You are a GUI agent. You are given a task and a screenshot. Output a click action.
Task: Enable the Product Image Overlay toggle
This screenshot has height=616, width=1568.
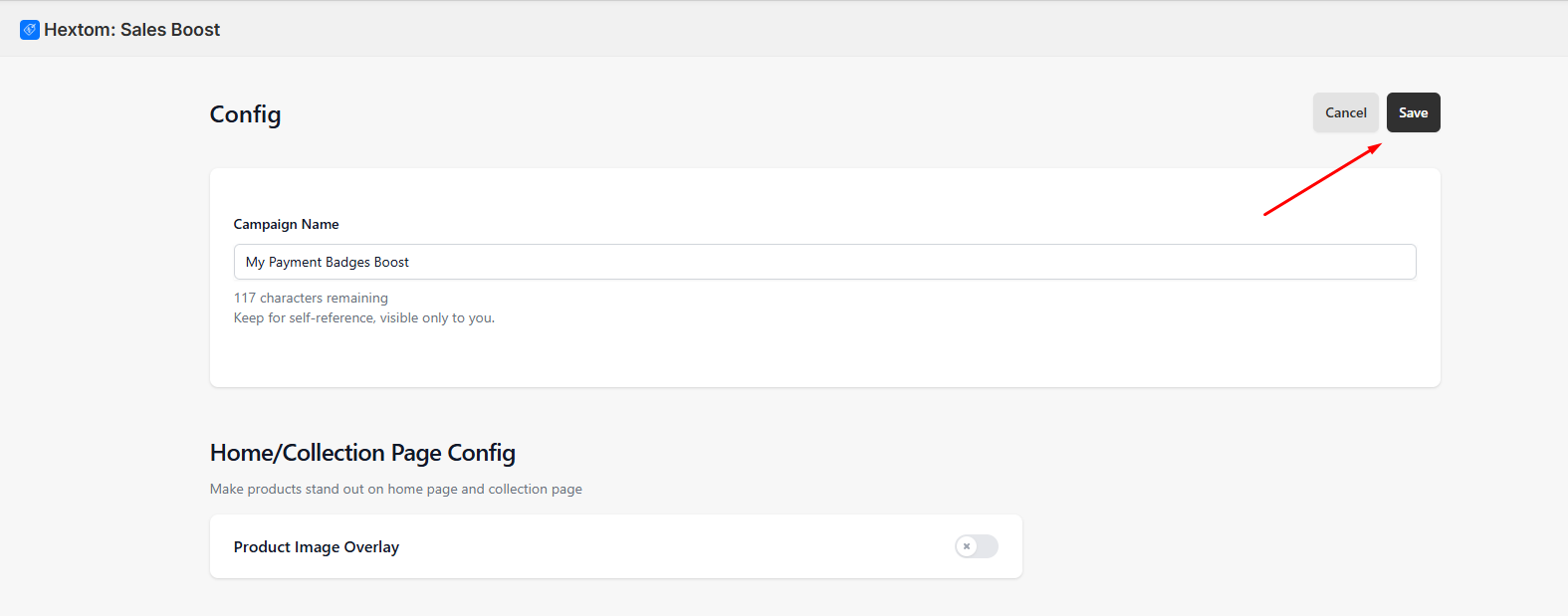tap(977, 546)
